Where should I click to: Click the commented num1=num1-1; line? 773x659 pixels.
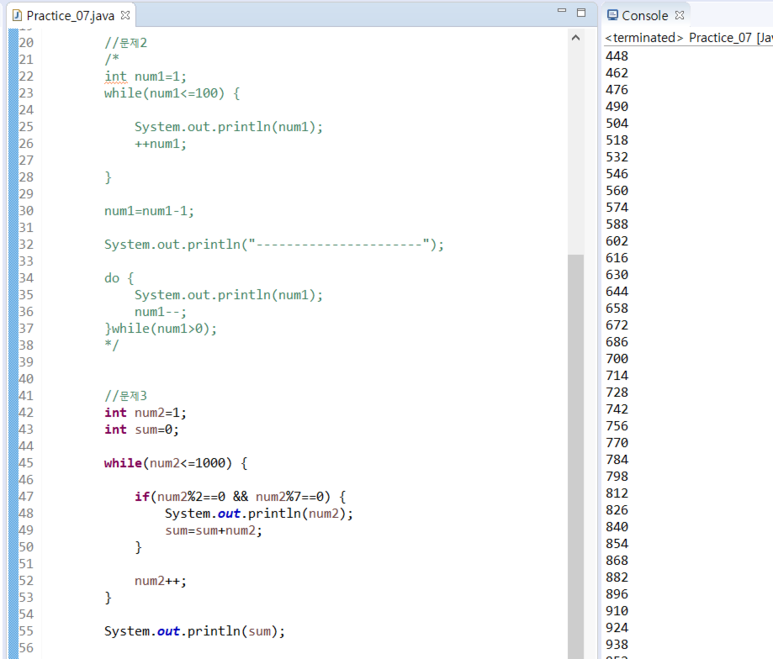(149, 211)
